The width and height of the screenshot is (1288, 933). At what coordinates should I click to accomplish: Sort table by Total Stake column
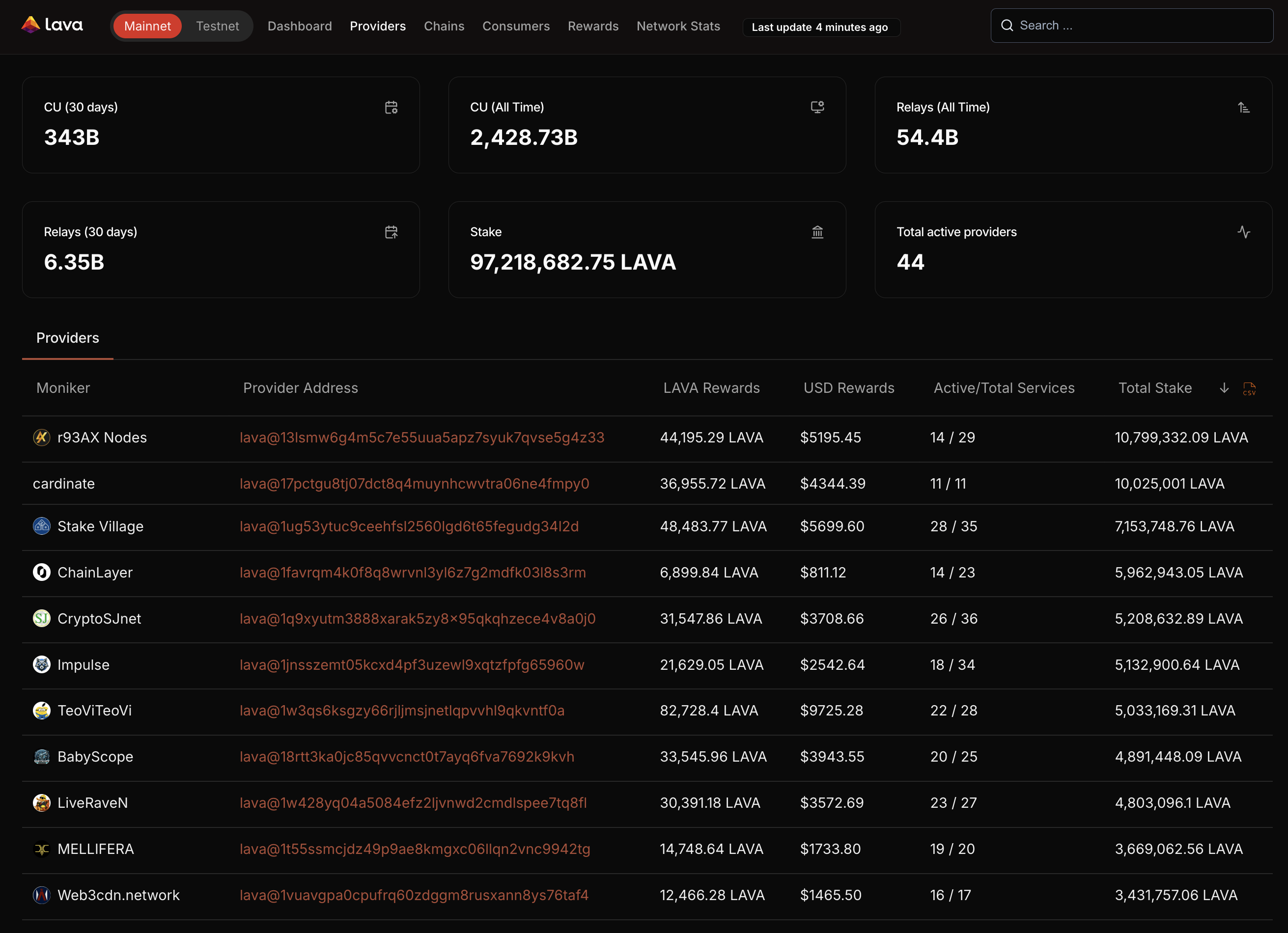[x=1155, y=388]
